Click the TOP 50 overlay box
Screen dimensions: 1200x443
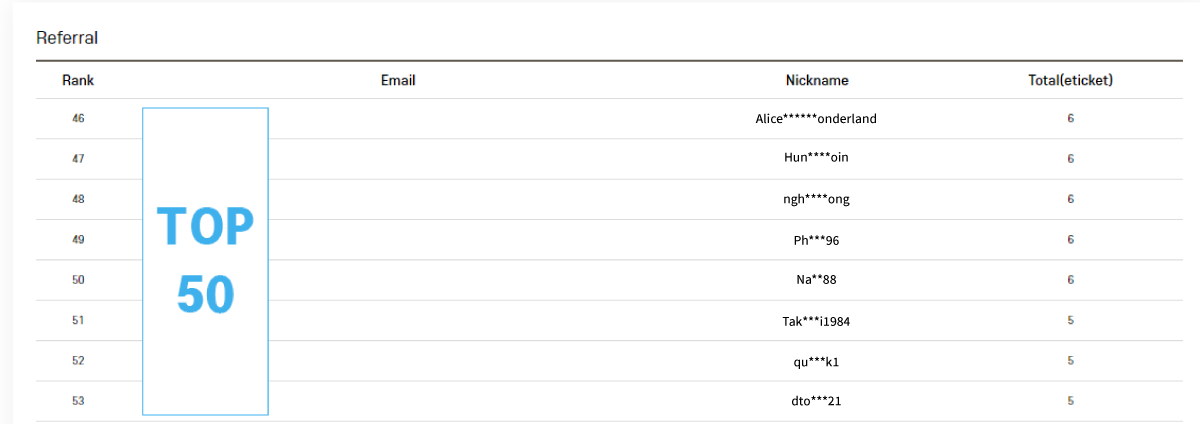click(x=205, y=261)
